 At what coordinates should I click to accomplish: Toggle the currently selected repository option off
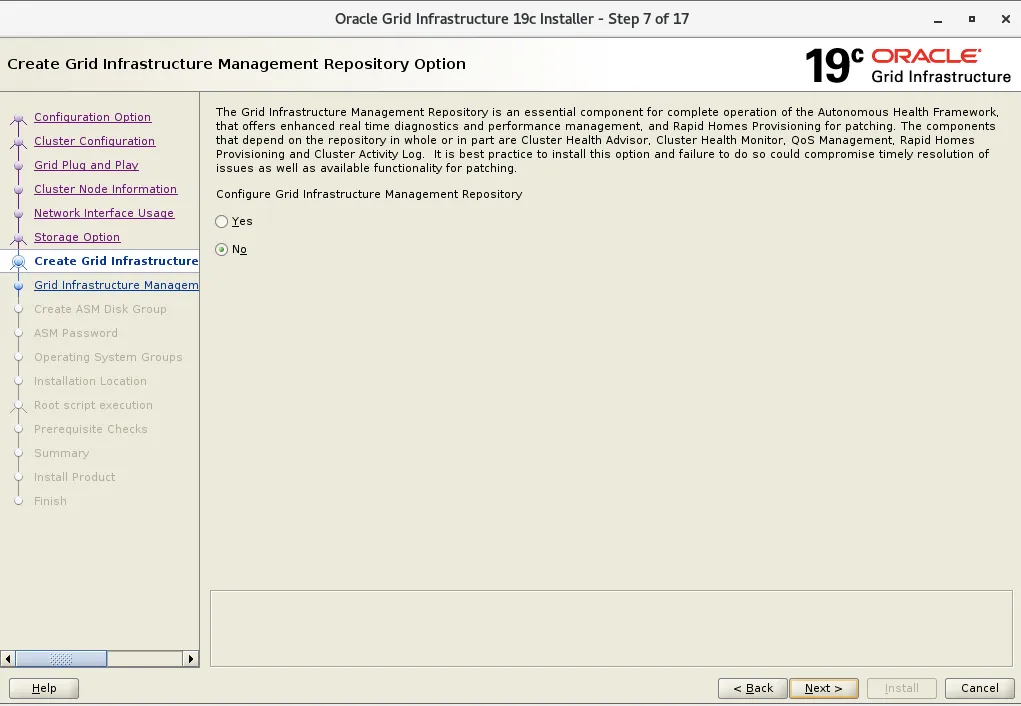(x=221, y=249)
